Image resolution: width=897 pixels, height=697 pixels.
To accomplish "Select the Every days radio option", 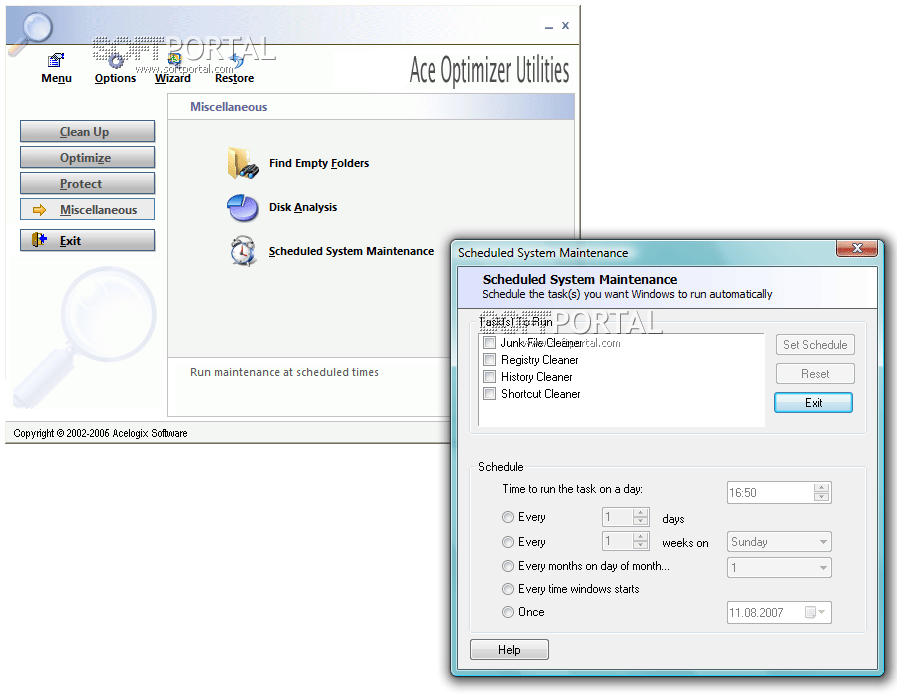I will [508, 517].
